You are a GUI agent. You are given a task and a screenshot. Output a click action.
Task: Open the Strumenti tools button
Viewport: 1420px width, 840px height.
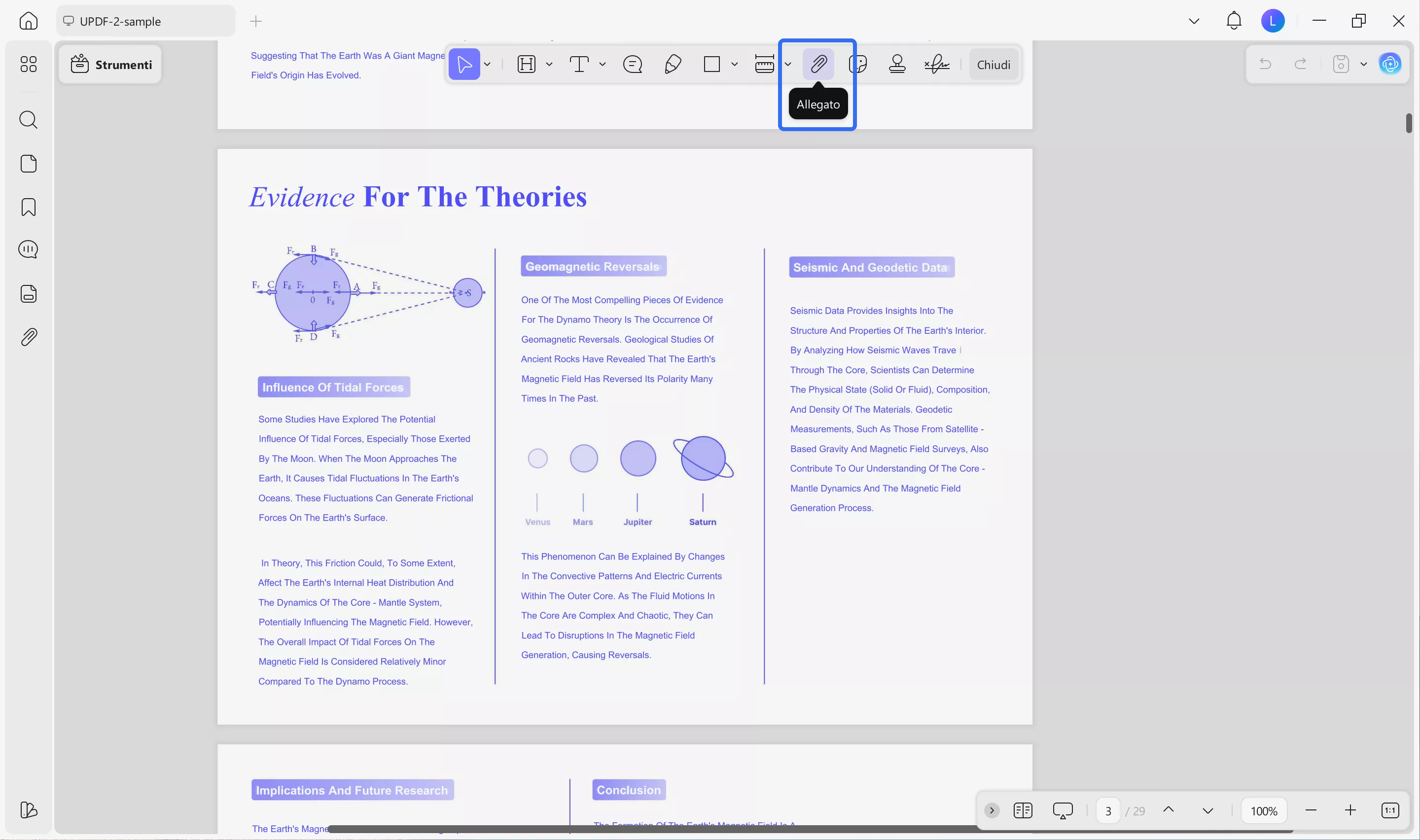click(111, 65)
